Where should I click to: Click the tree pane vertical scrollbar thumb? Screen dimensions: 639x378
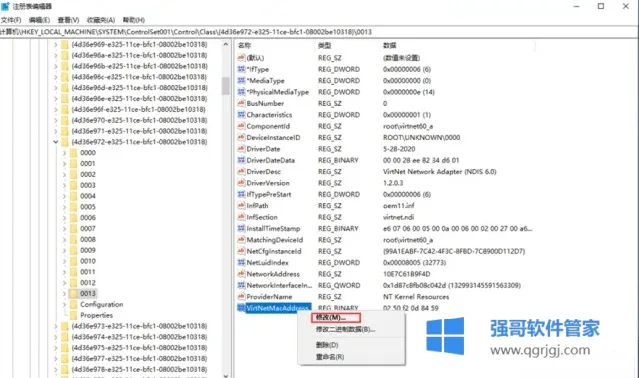click(226, 86)
